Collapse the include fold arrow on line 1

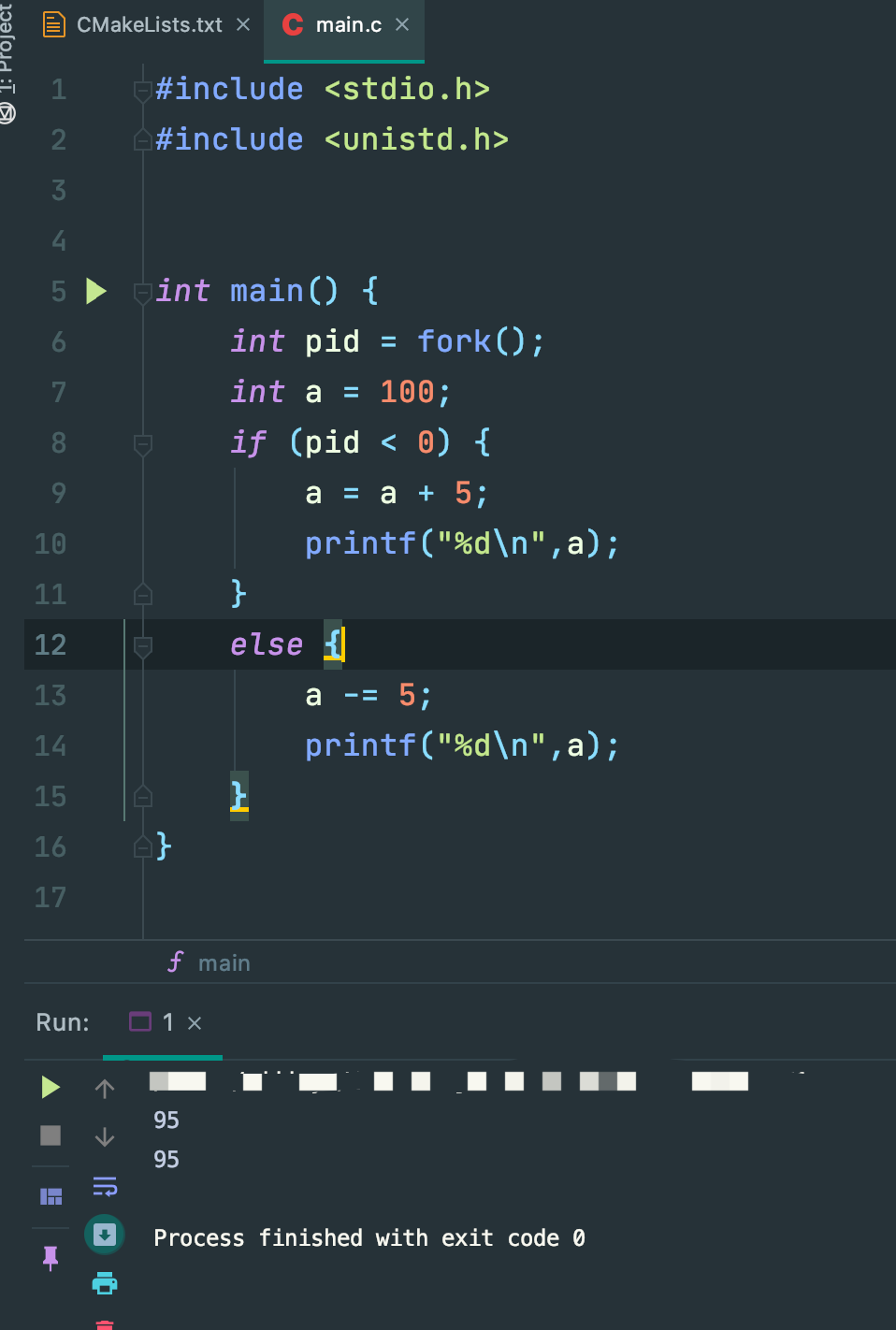pos(142,90)
